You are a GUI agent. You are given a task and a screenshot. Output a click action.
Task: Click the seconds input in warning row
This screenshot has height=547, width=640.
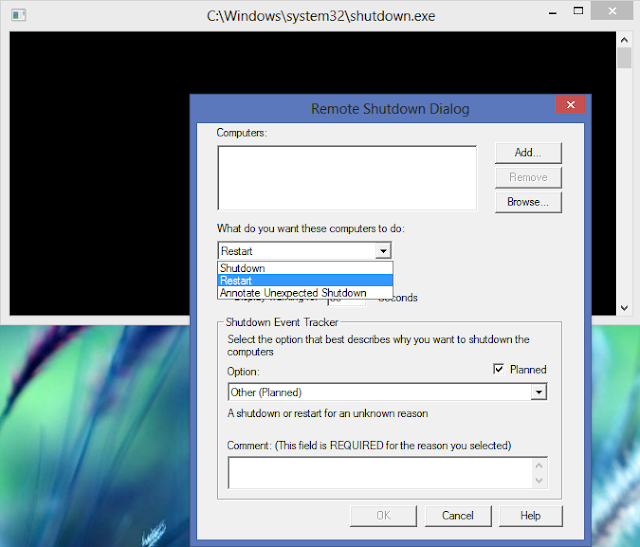click(x=347, y=302)
